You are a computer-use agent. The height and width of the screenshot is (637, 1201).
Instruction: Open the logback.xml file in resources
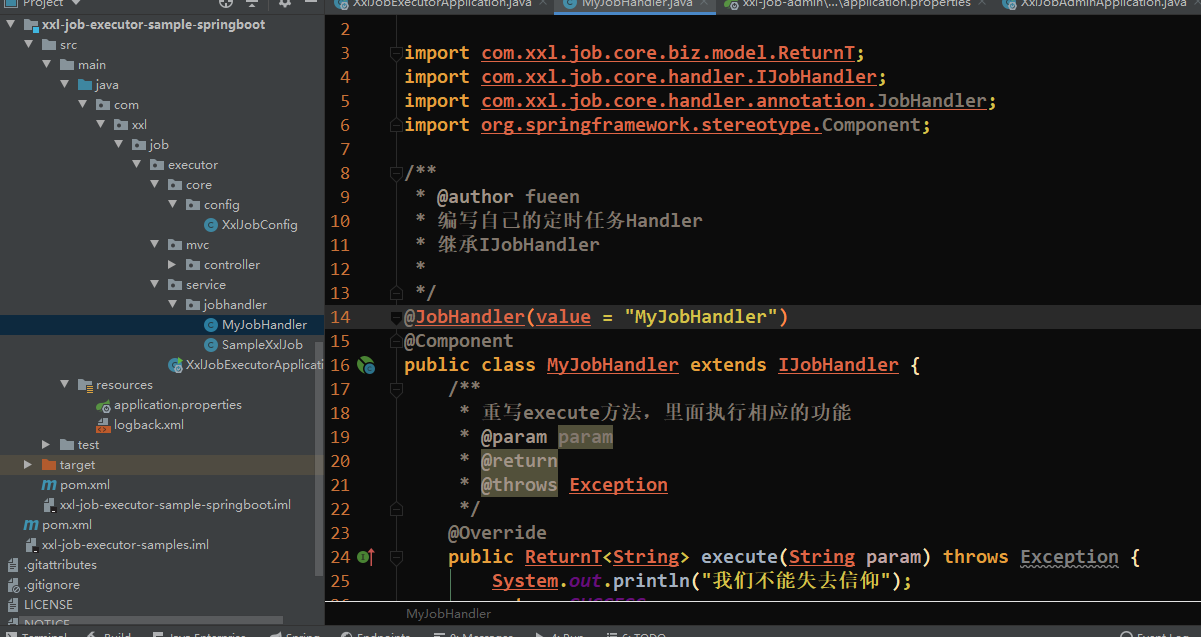click(x=148, y=425)
